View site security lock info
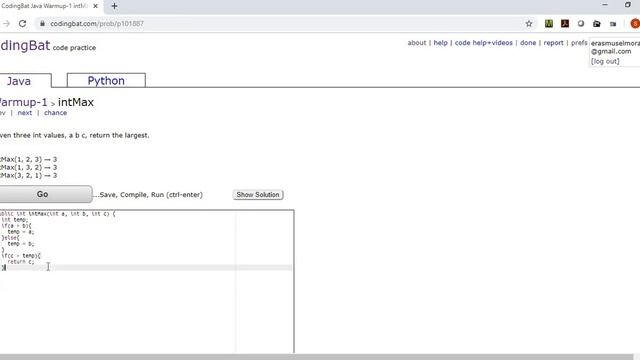The height and width of the screenshot is (360, 640). (x=42, y=24)
